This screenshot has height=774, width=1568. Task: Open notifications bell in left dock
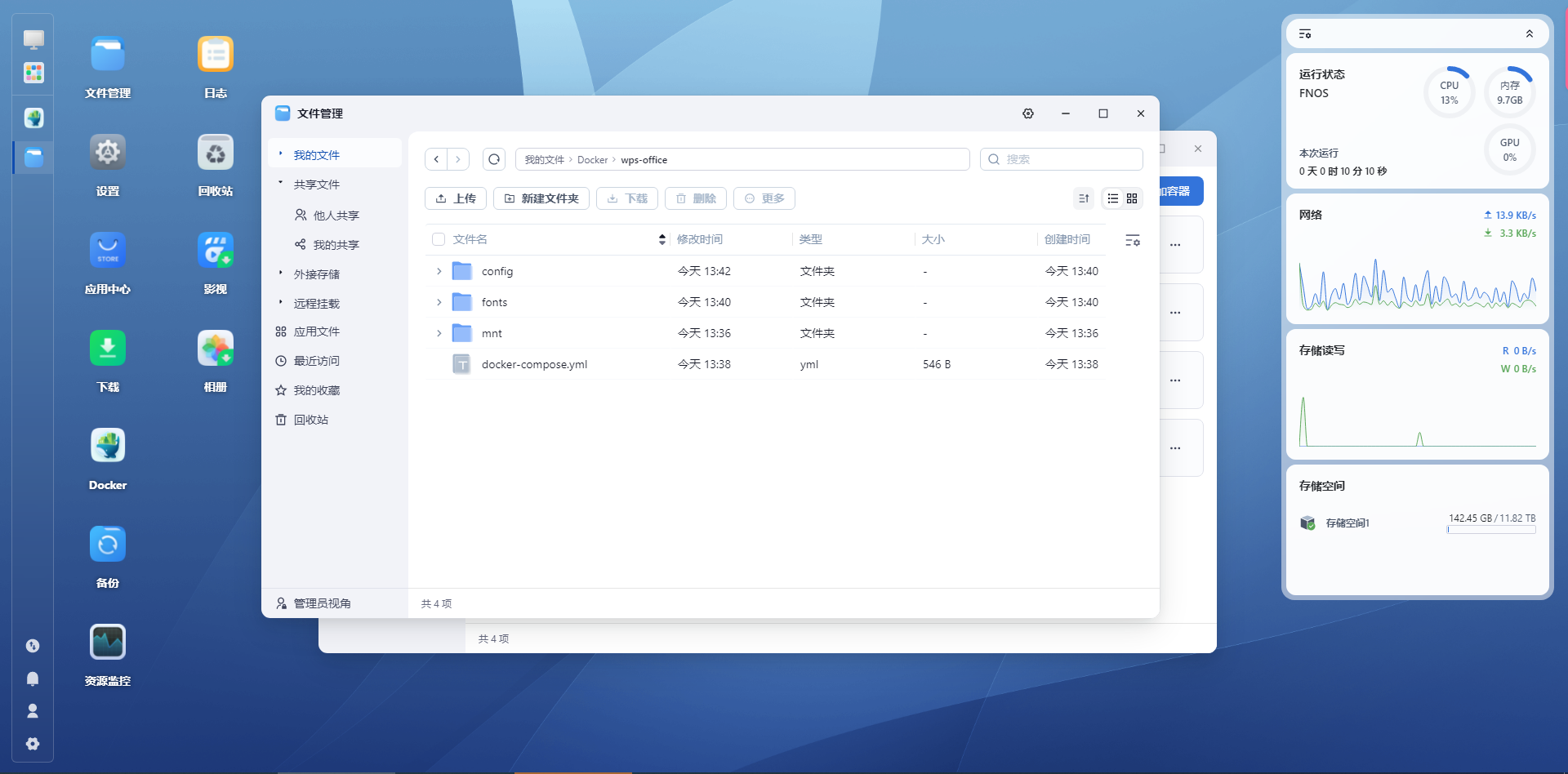[33, 678]
